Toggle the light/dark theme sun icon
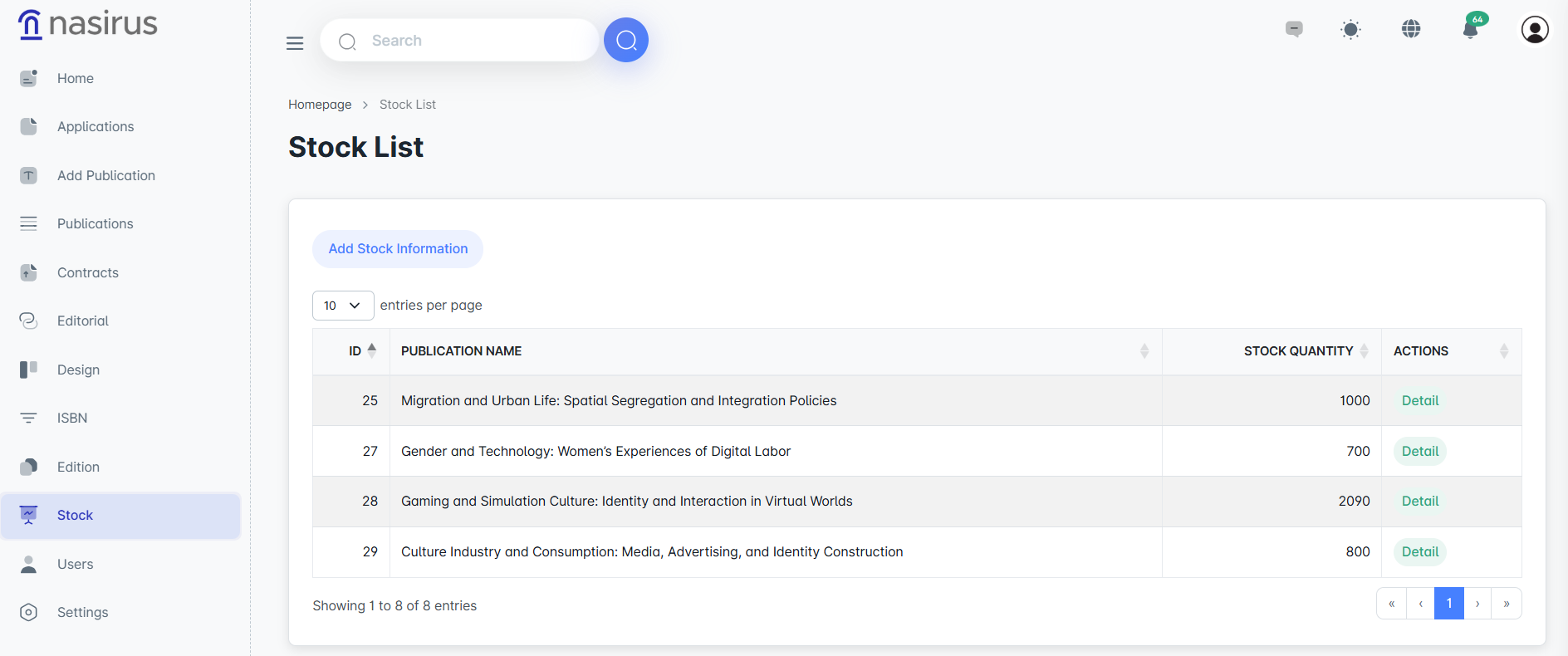 [1350, 30]
